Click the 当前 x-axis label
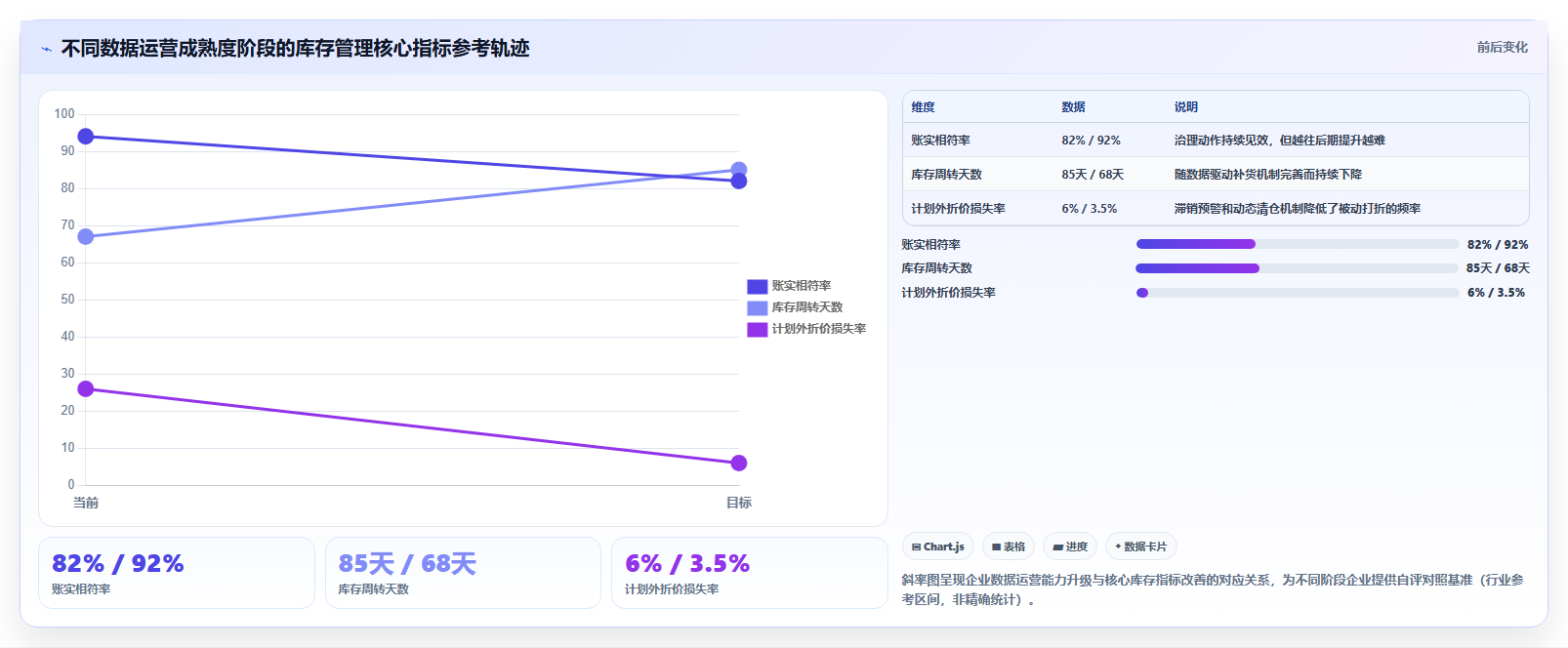 (86, 503)
